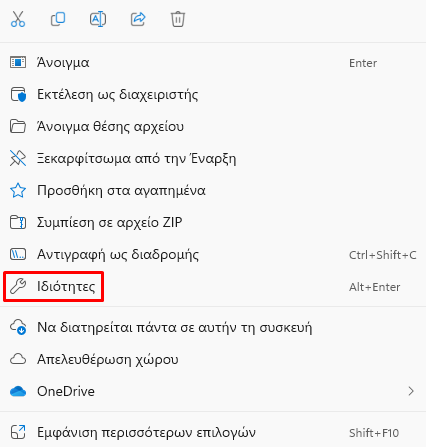The height and width of the screenshot is (447, 426).
Task: Click the unpin icon beside Ξεκαρφίτσωμα
Action: click(18, 159)
